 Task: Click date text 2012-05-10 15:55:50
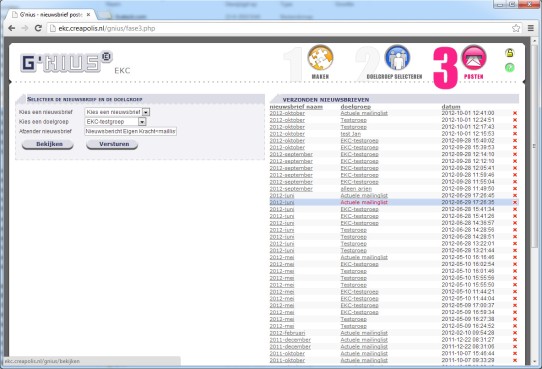(x=468, y=285)
